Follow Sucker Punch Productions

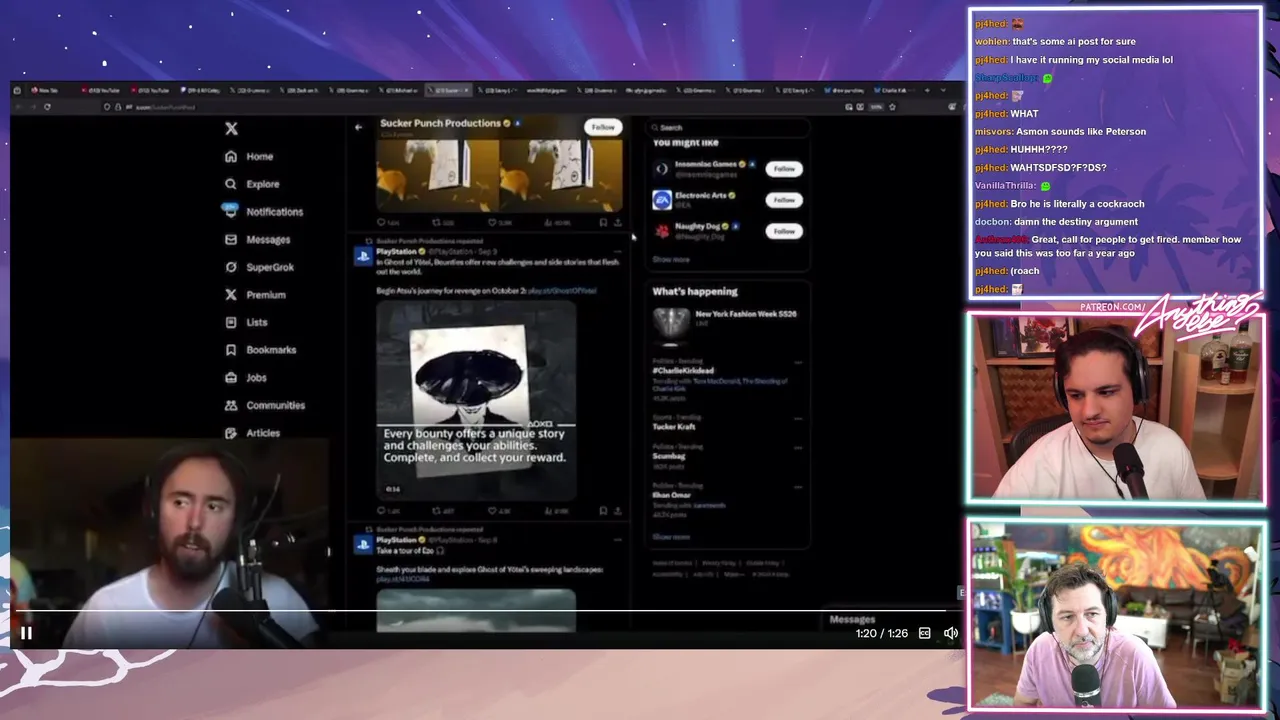(603, 127)
